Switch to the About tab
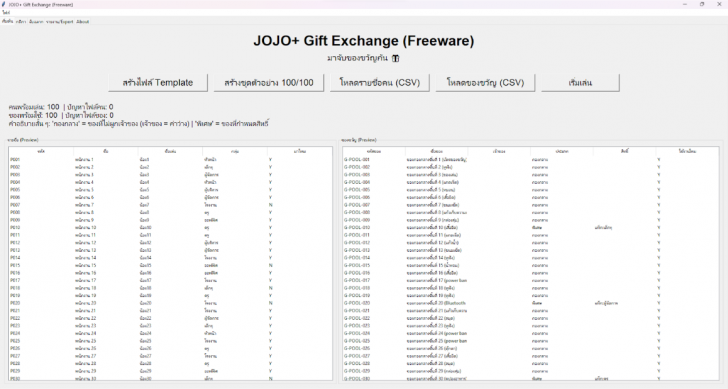Viewport: 728px width, 389px height. (x=83, y=21)
